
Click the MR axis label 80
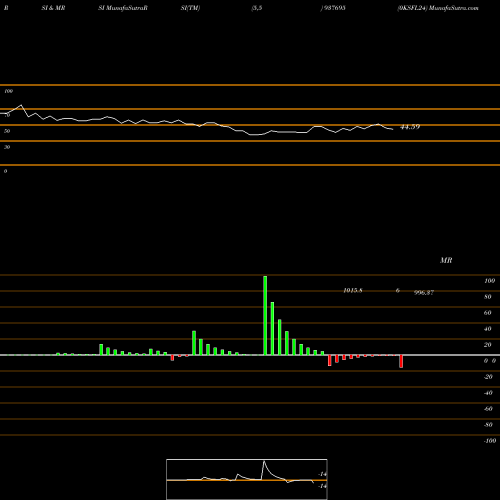point(488,297)
